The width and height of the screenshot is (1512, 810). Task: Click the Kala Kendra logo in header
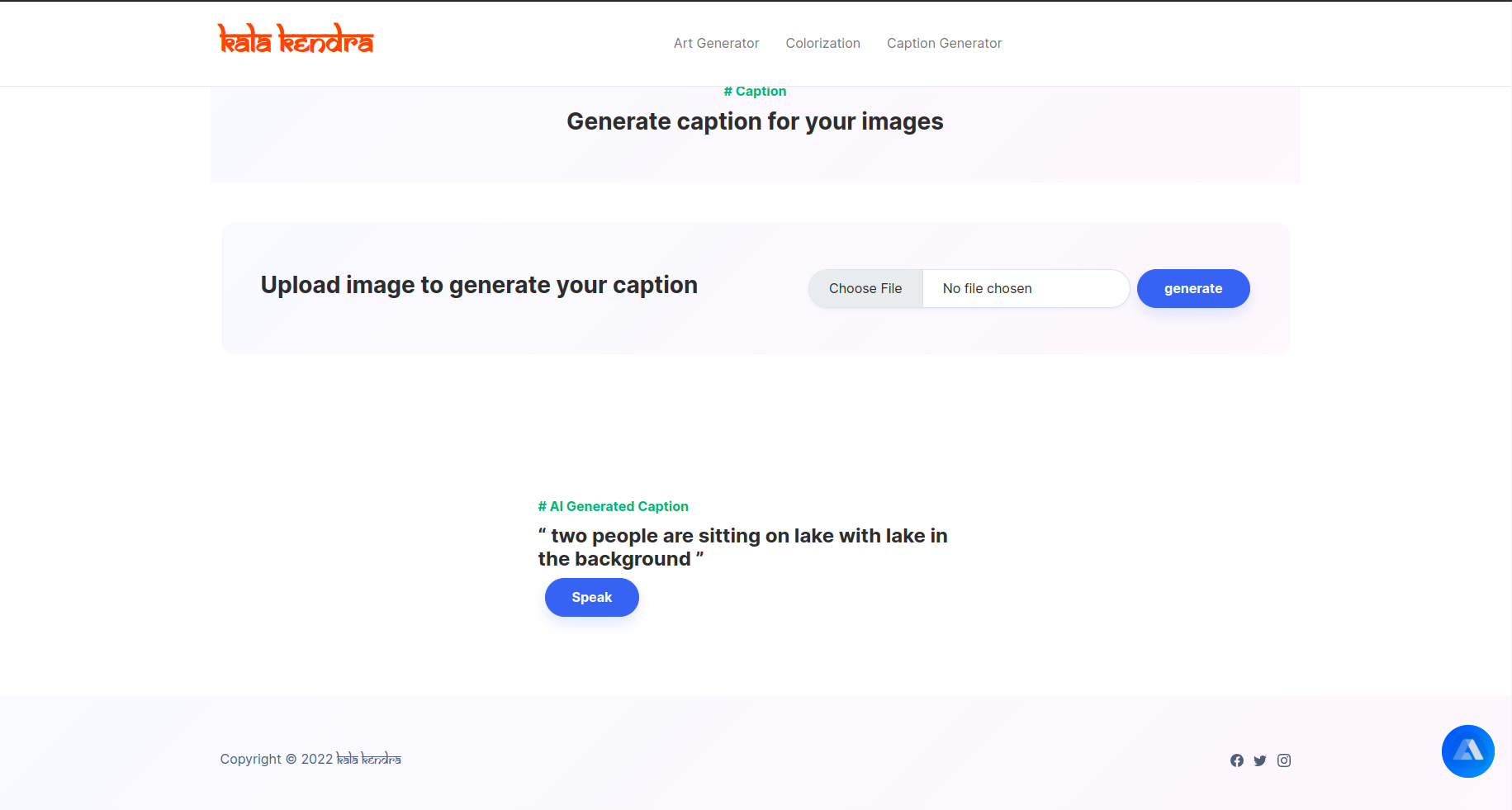pos(296,39)
